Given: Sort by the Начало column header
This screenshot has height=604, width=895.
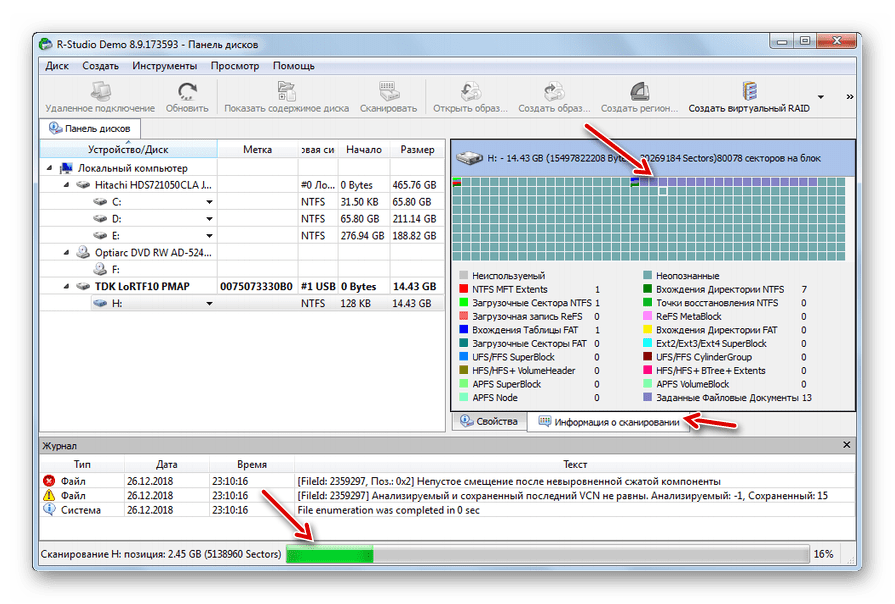Looking at the screenshot, I should point(364,150).
